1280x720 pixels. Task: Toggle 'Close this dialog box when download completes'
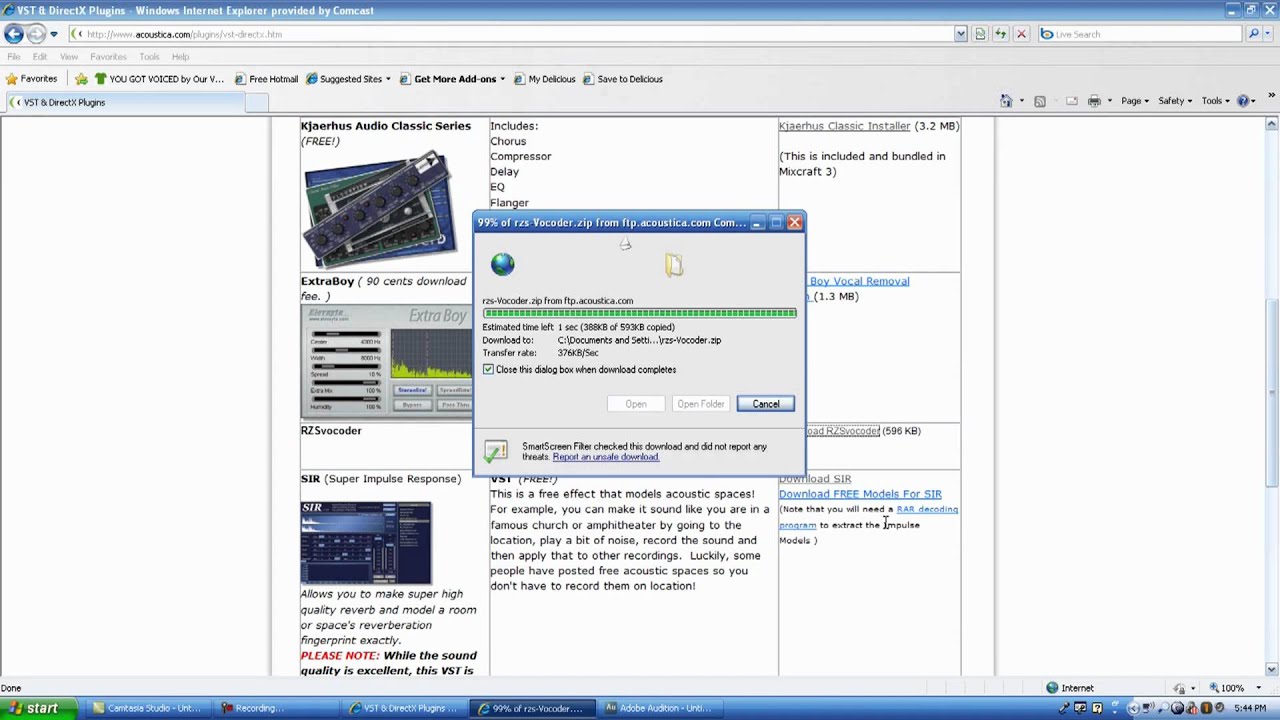click(488, 370)
